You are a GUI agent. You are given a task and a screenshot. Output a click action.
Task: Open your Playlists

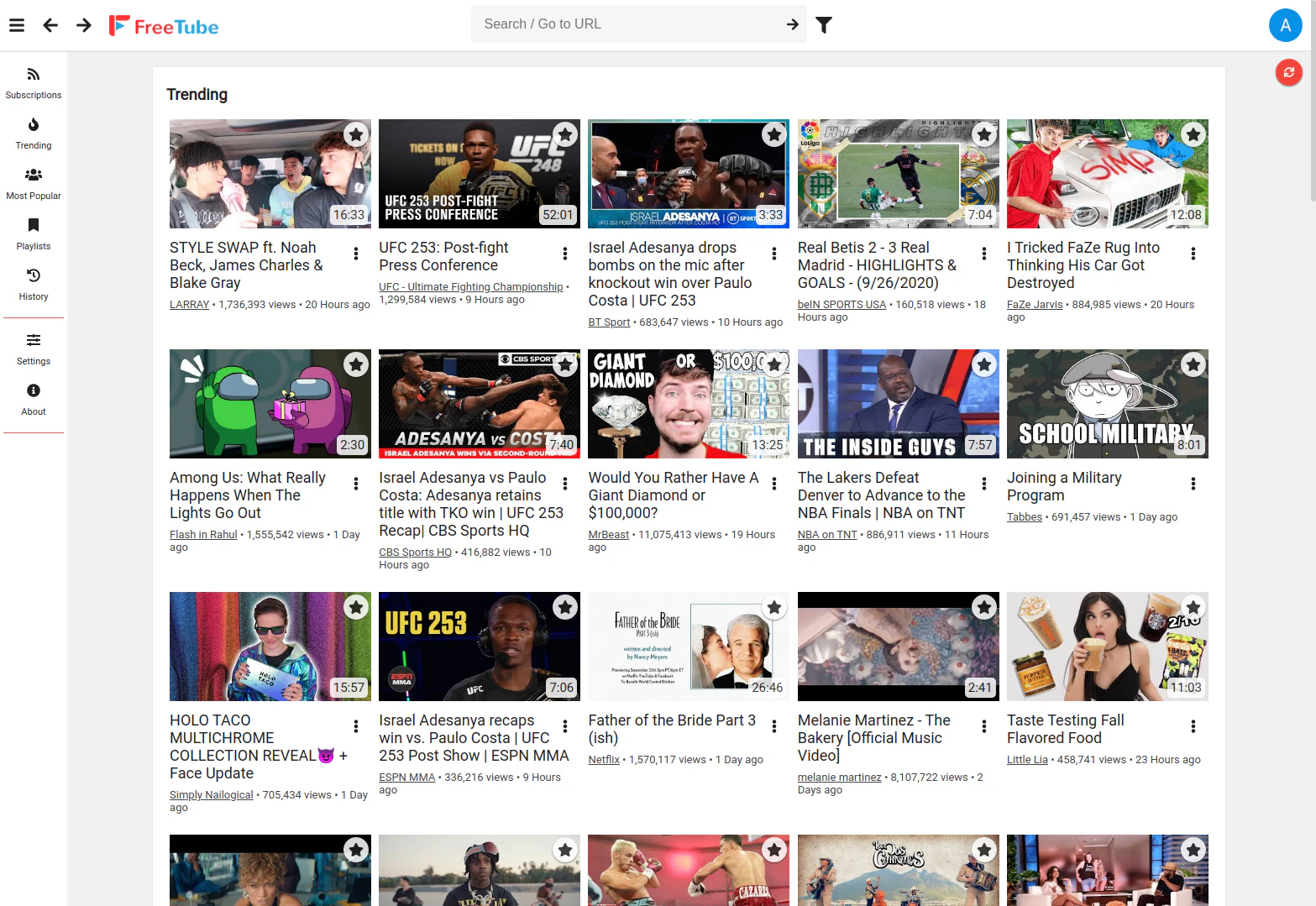33,233
